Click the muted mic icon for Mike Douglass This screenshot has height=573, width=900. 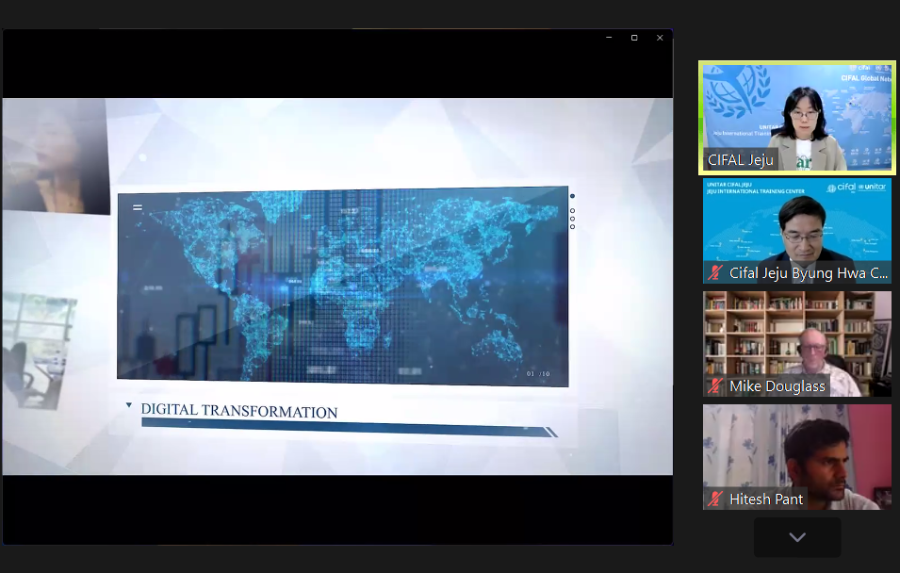click(715, 386)
